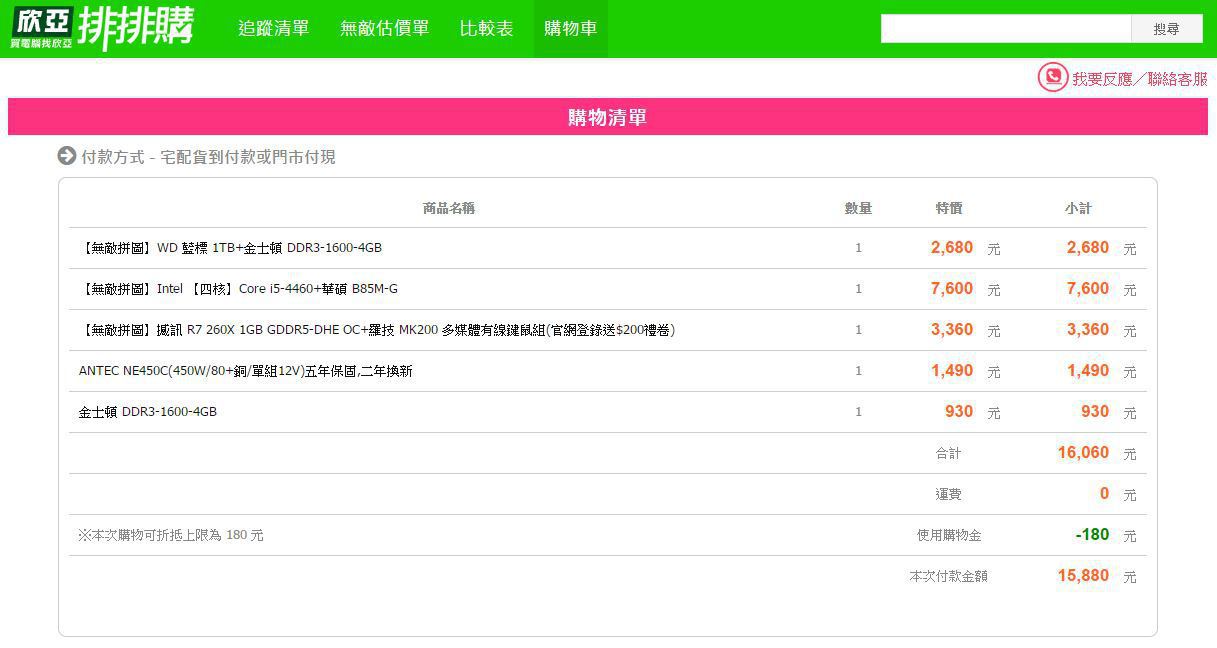Click the 小計 column header
Image resolution: width=1217 pixels, height=648 pixels.
[1078, 208]
